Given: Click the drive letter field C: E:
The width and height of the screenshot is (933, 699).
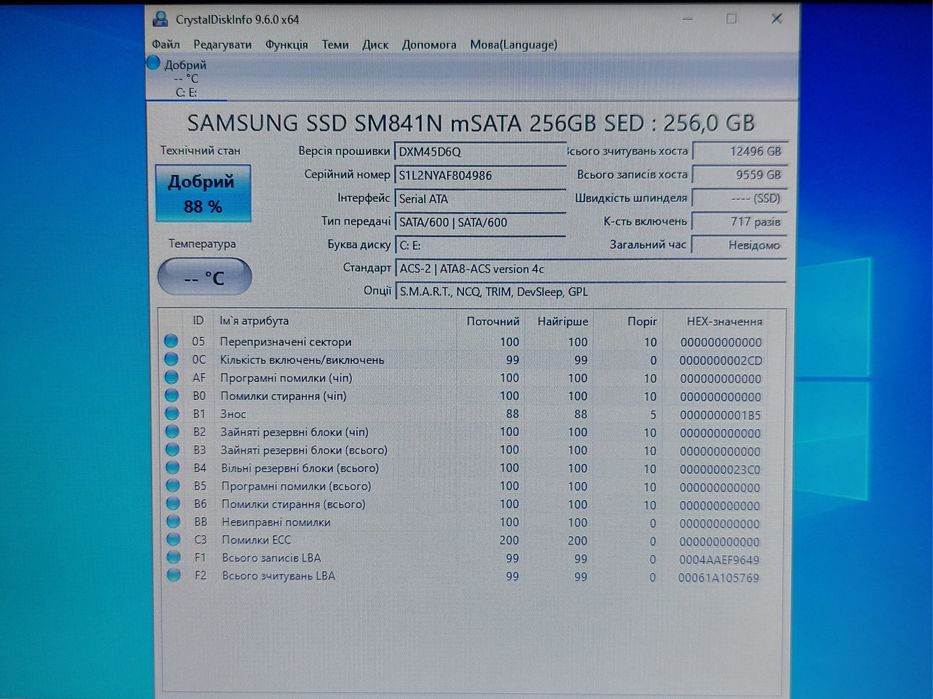Looking at the screenshot, I should click(x=480, y=245).
